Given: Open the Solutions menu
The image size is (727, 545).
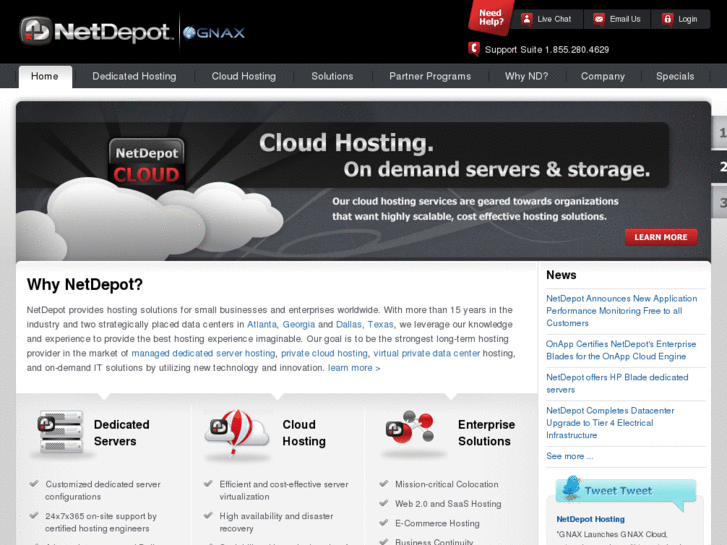Looking at the screenshot, I should click(332, 77).
